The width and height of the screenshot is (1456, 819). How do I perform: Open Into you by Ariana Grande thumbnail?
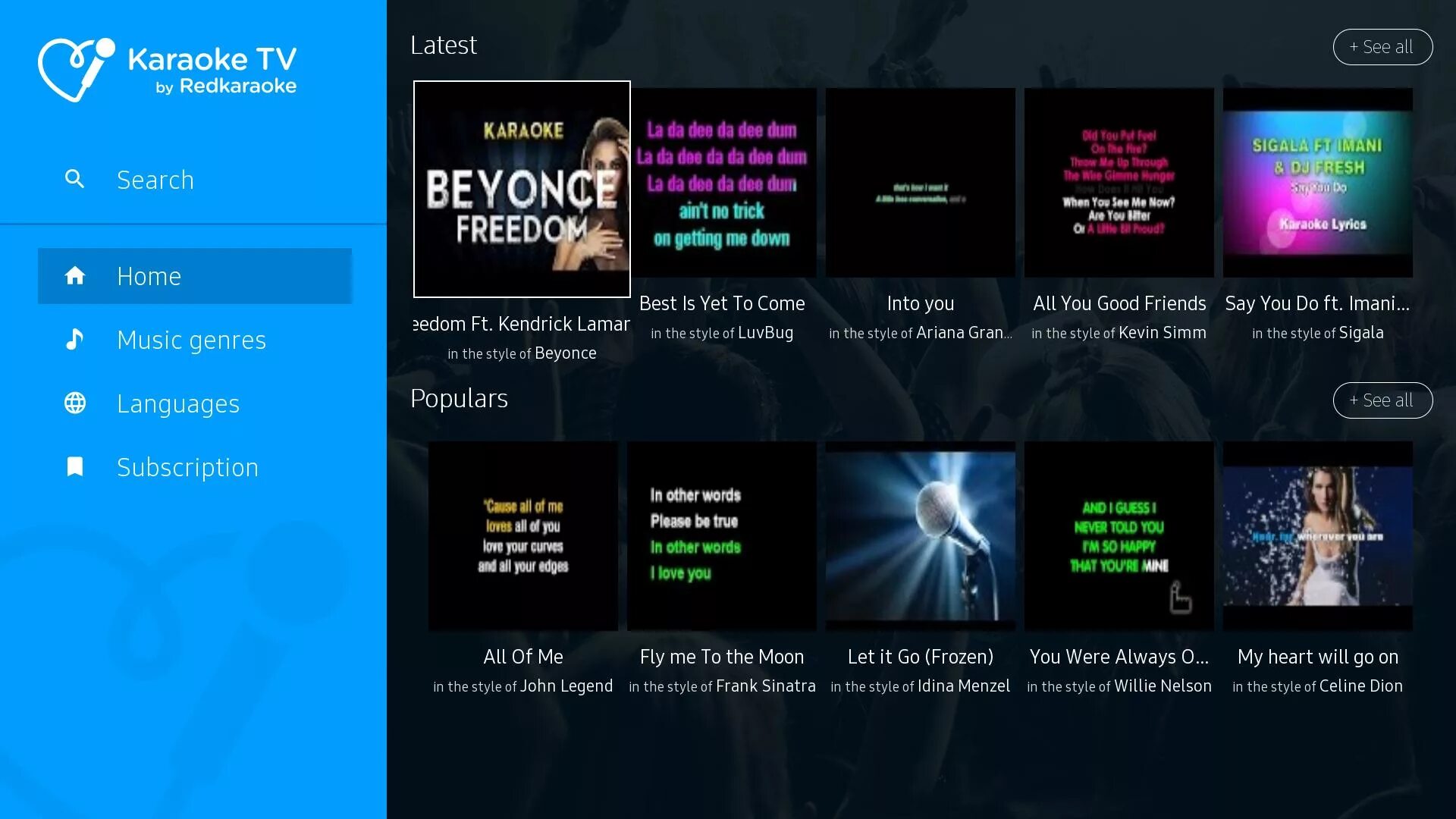coord(920,183)
